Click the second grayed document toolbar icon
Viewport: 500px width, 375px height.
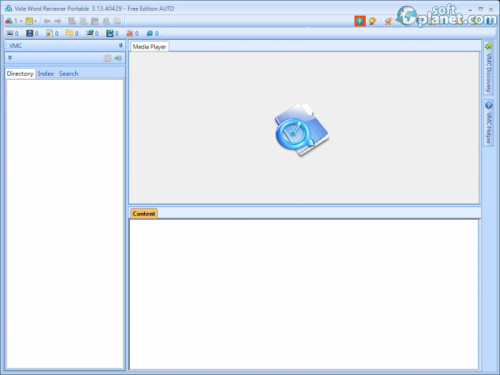tap(83, 21)
